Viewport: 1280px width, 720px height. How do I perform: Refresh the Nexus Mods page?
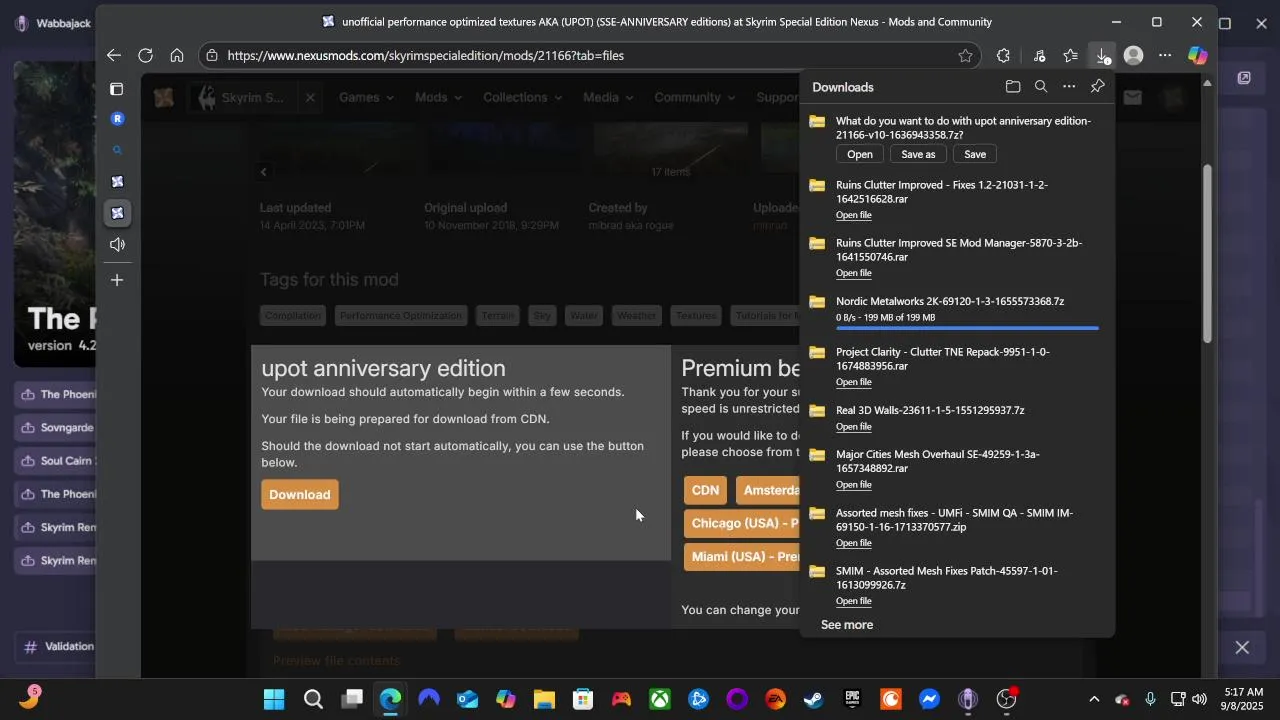pyautogui.click(x=145, y=56)
